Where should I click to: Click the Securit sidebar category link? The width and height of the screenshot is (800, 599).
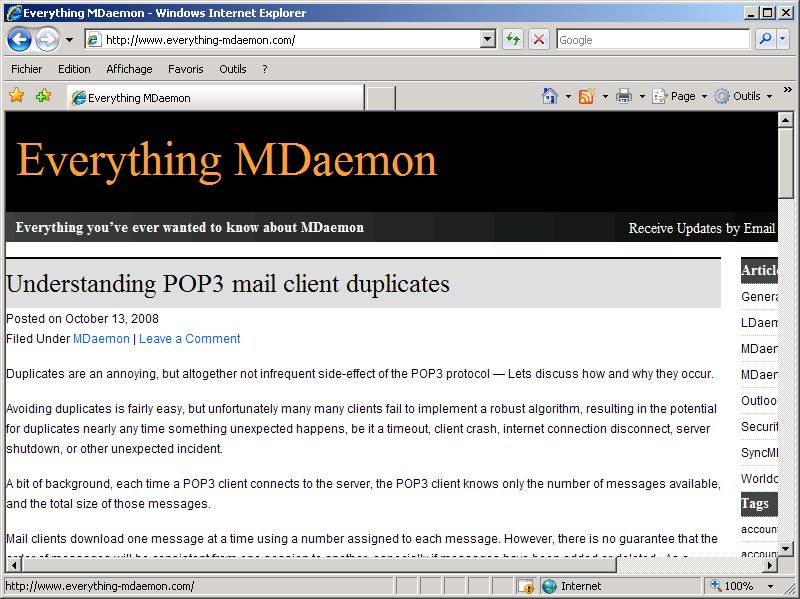click(759, 427)
